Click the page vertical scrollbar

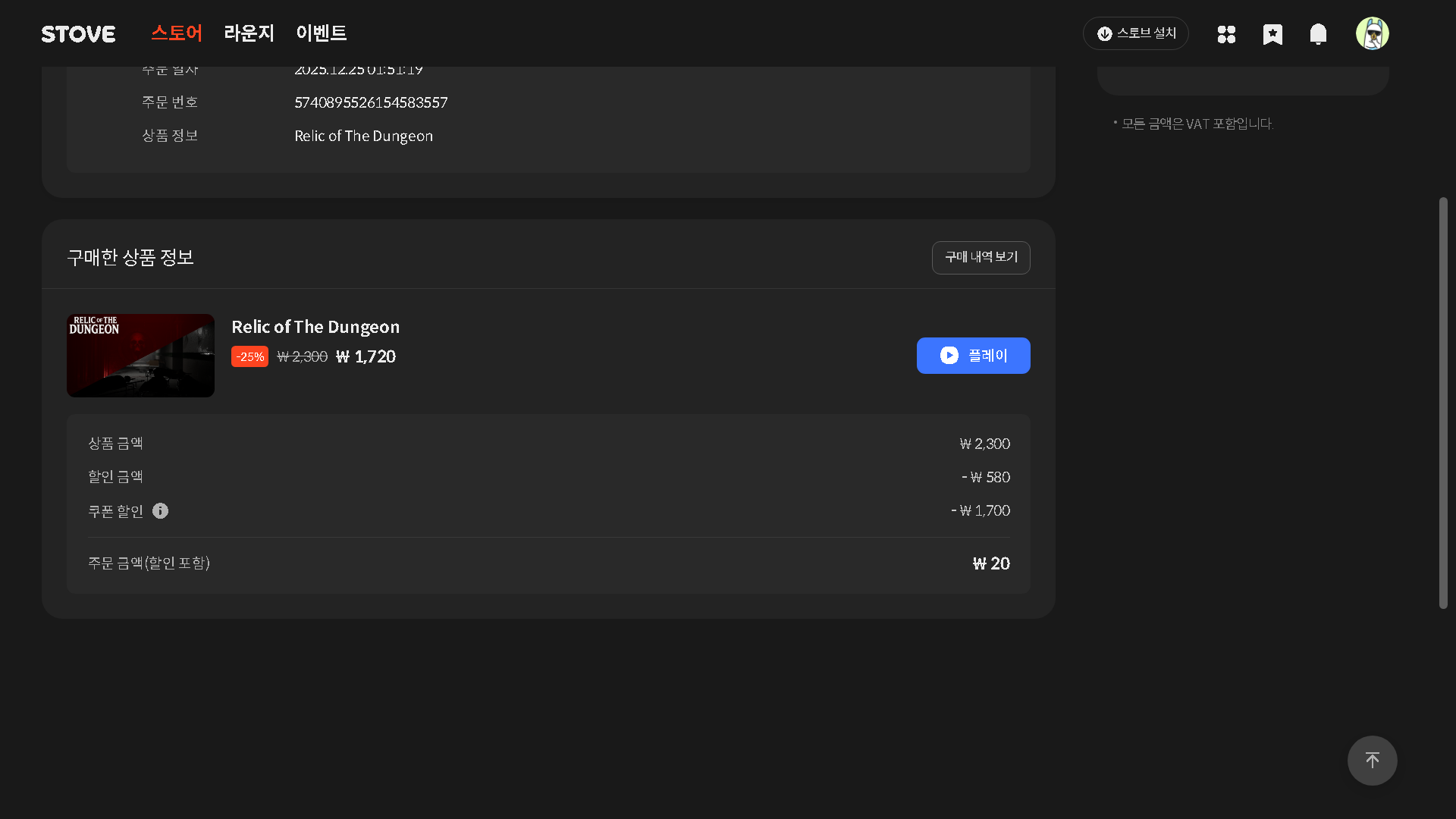tap(1443, 402)
